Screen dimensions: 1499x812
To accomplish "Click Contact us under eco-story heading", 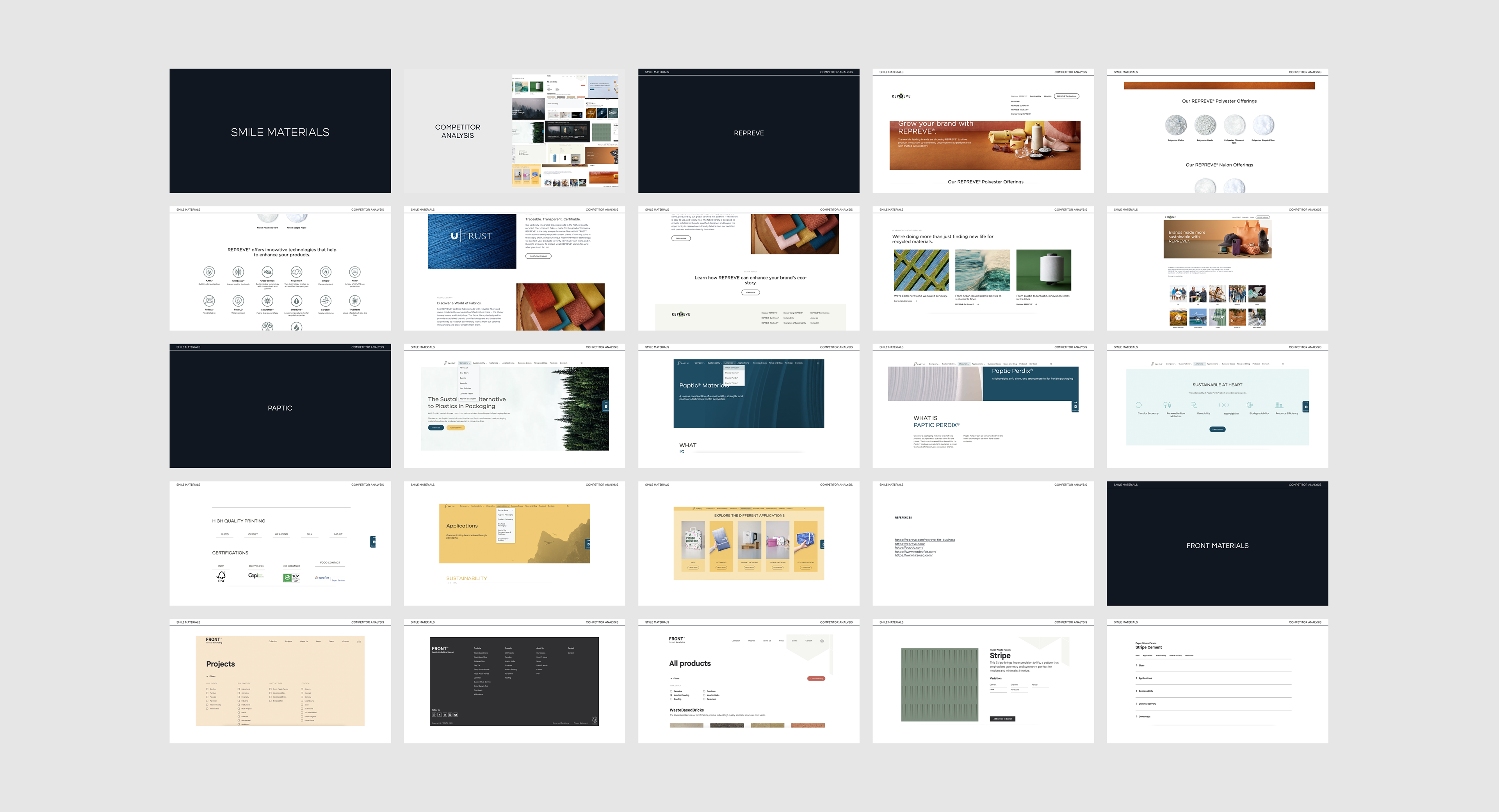I will [x=751, y=293].
